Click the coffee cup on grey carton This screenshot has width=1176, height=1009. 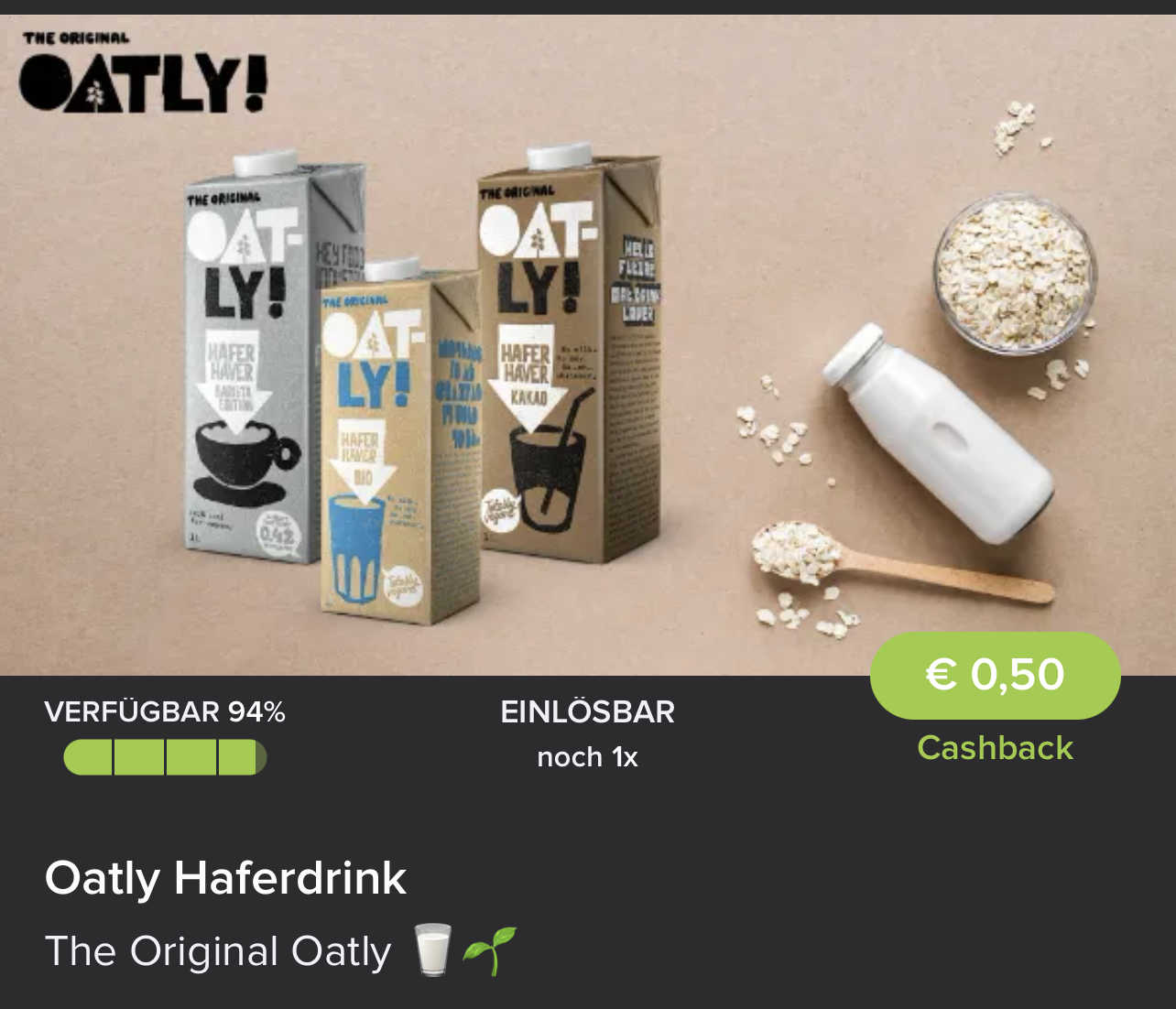tap(245, 462)
